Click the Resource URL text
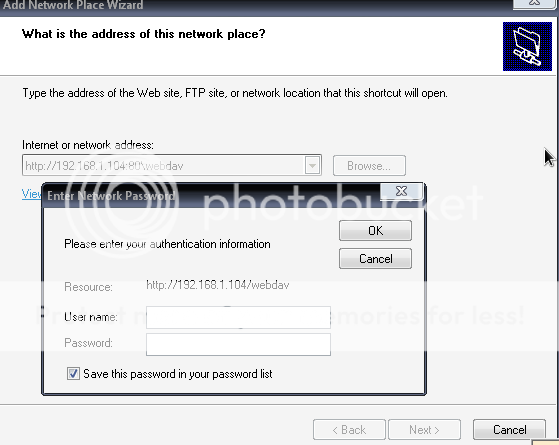 tap(217, 285)
